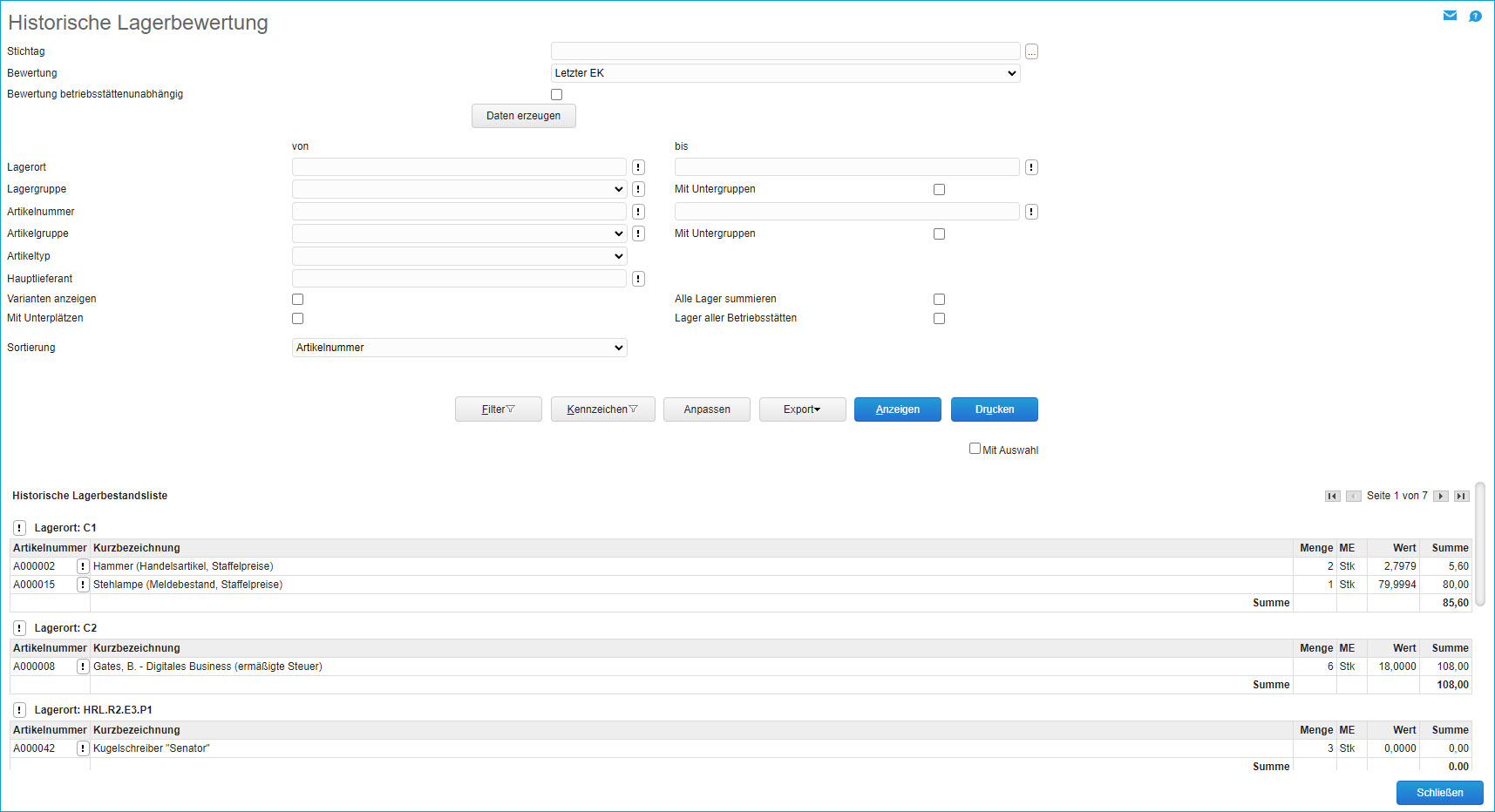The height and width of the screenshot is (812, 1495).
Task: Toggle the Mit Auswahl checkbox
Action: tap(975, 449)
